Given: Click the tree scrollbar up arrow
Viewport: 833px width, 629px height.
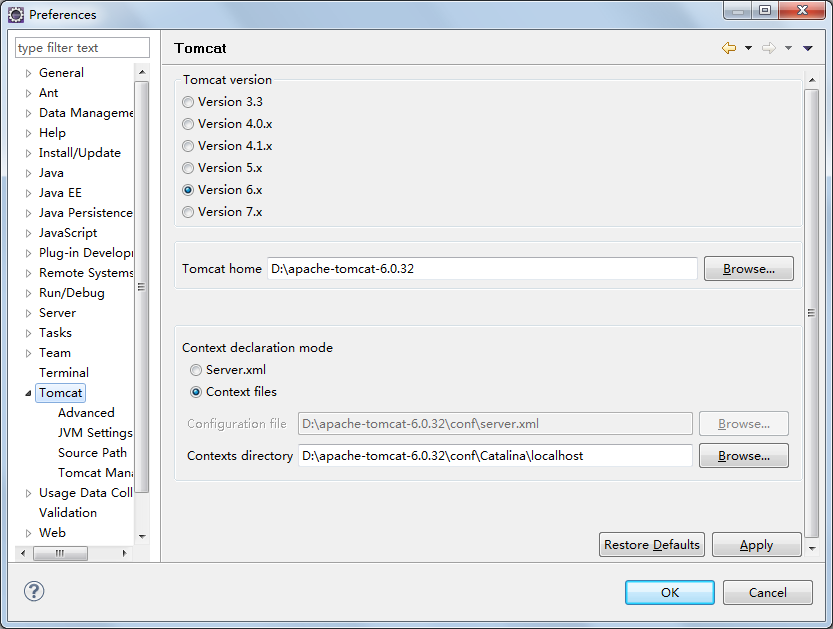Looking at the screenshot, I should click(x=142, y=72).
